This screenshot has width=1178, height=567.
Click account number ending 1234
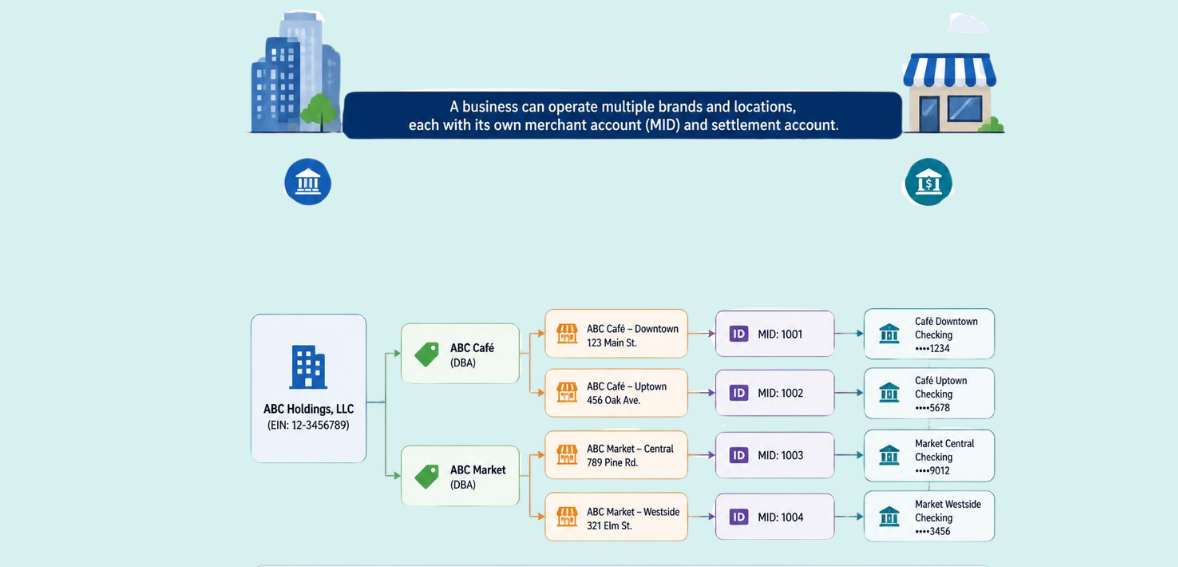[932, 348]
